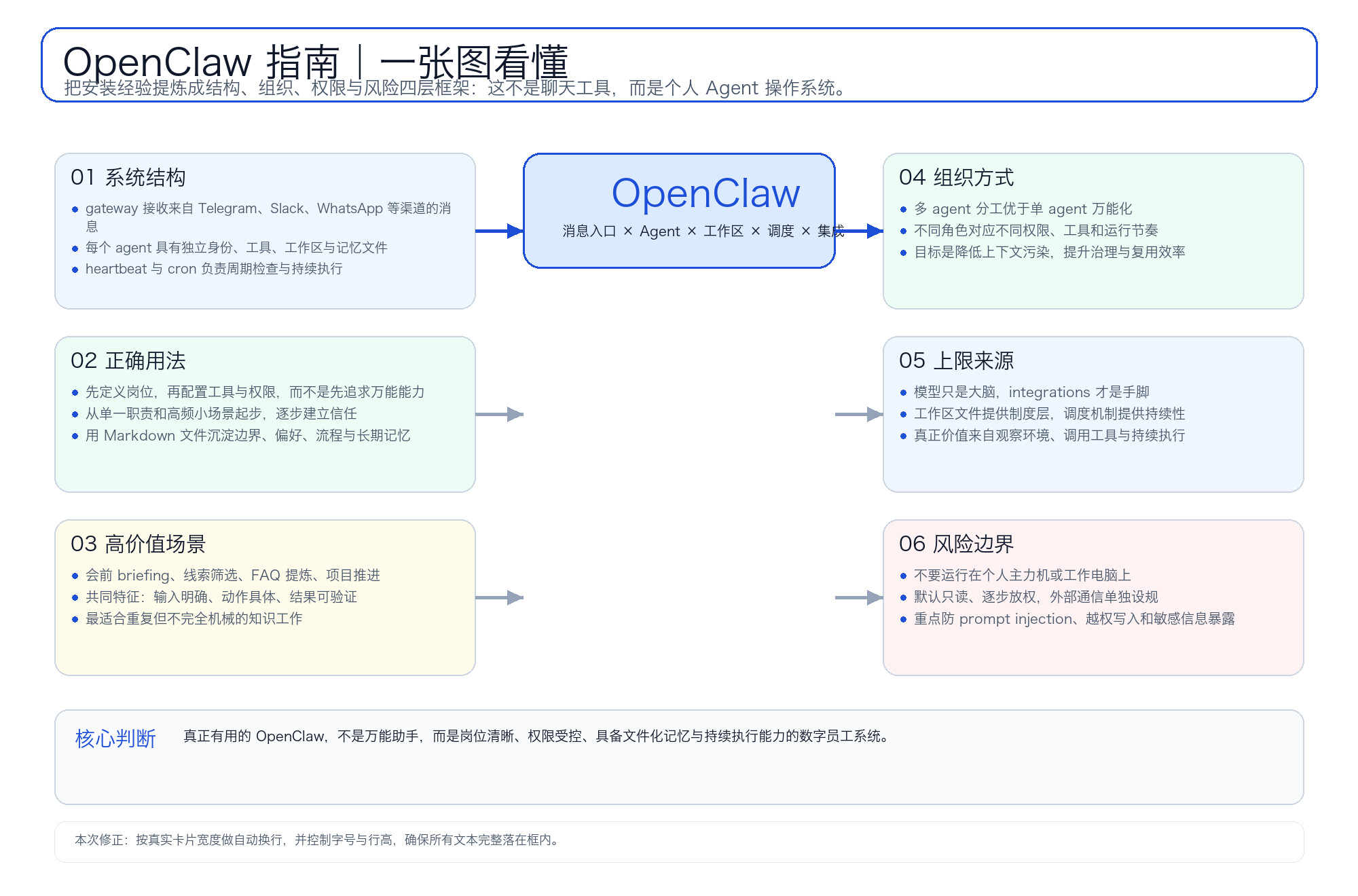
Task: Click "最适合重复但不完全机械的知识工作"
Action: pyautogui.click(x=194, y=619)
